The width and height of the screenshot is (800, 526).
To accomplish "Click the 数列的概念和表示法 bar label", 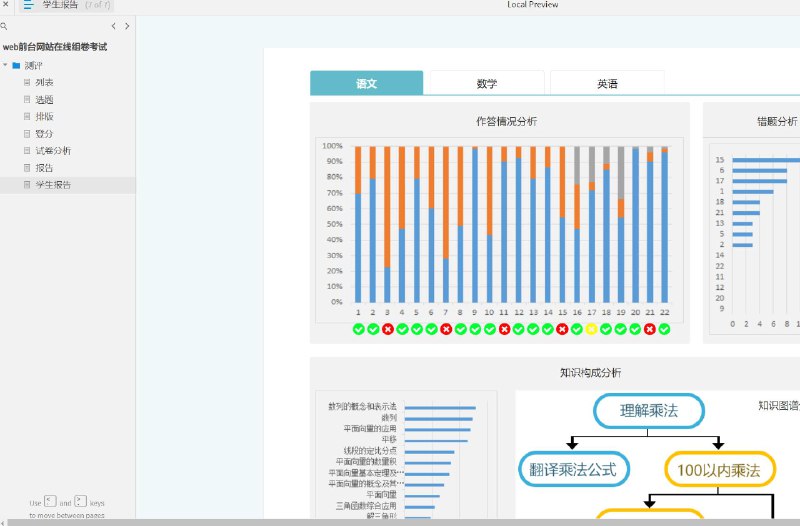I will click(362, 407).
